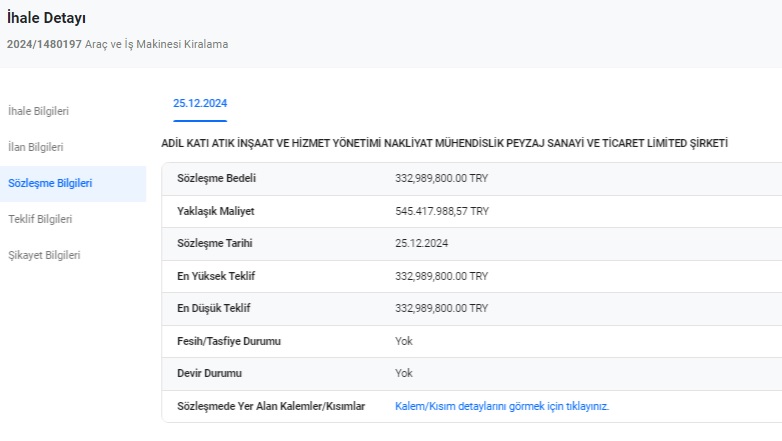
Task: Select the Sözleşme Bedeli row value
Action: tap(441, 178)
